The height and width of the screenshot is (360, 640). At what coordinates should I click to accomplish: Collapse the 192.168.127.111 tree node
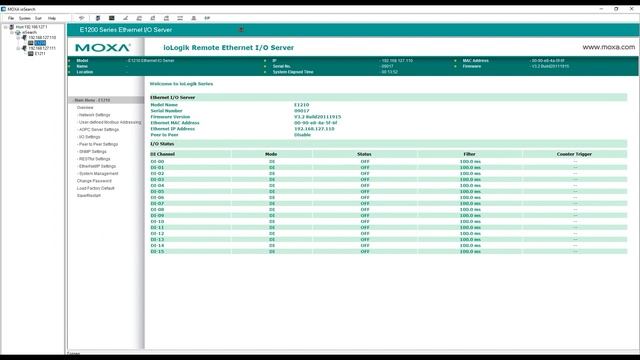[18, 48]
